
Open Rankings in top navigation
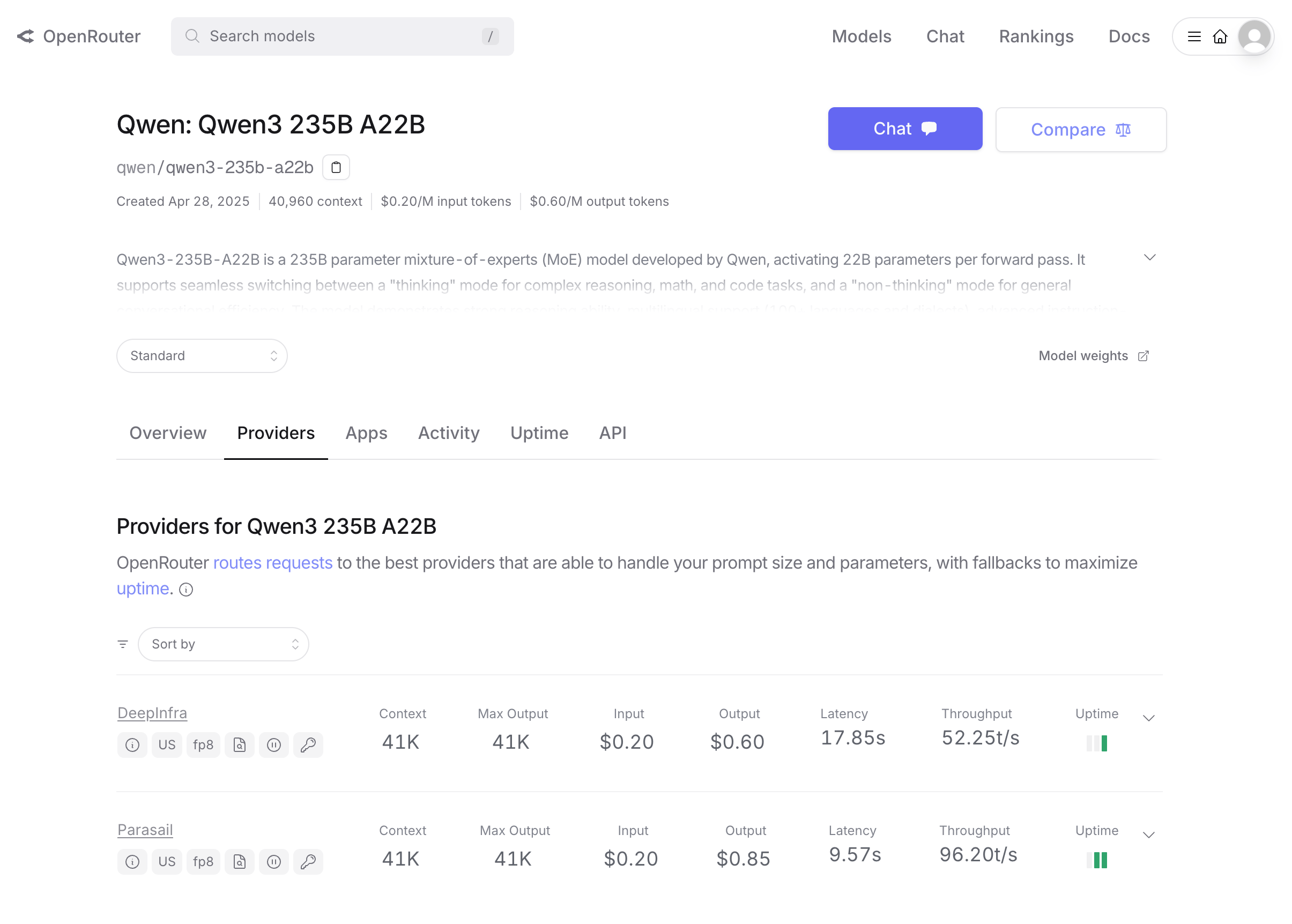pos(1036,36)
